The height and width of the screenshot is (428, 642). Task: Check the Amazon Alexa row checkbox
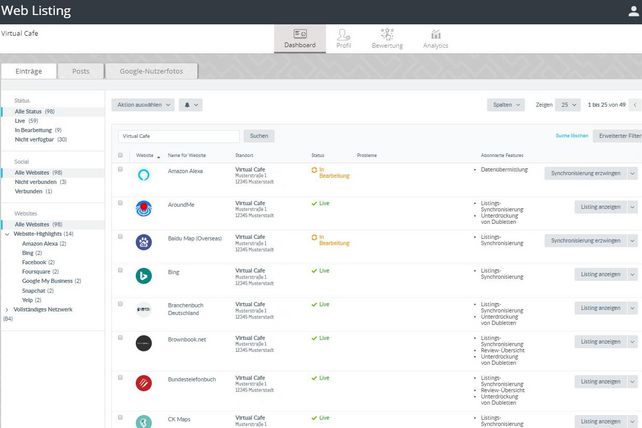(121, 170)
